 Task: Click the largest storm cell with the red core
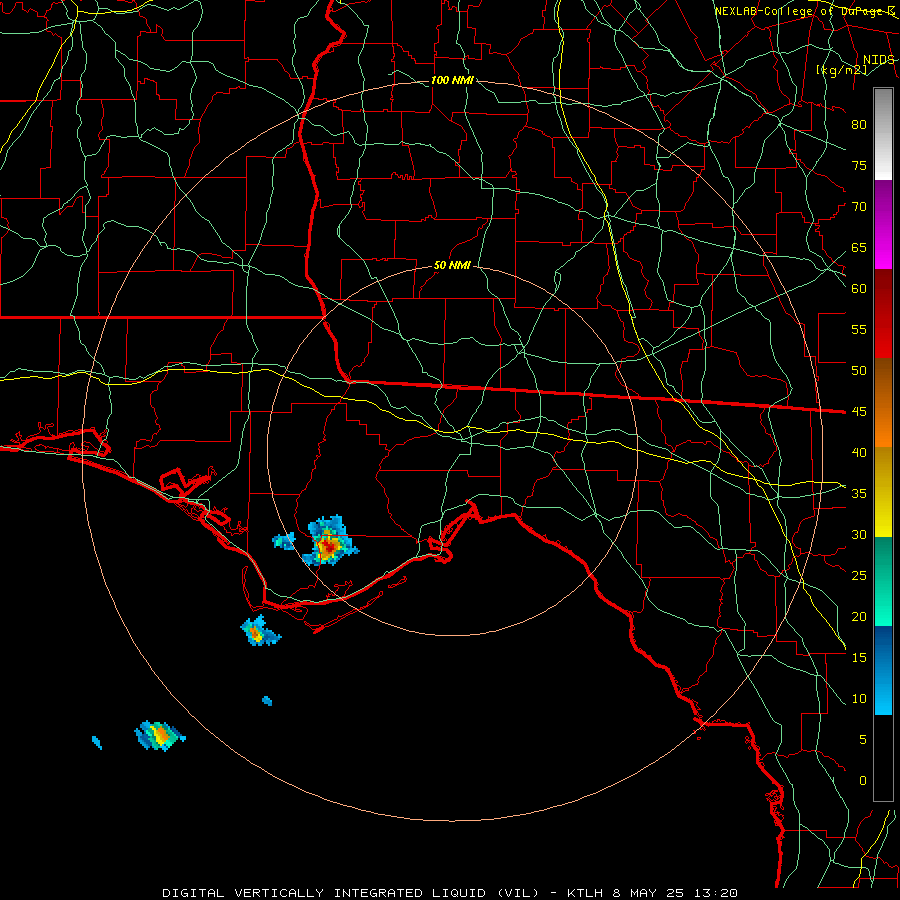point(329,545)
